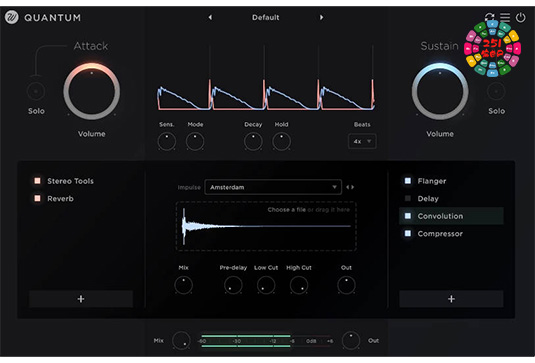Go to previous preset arrow
This screenshot has width=535, height=363.
click(x=210, y=17)
